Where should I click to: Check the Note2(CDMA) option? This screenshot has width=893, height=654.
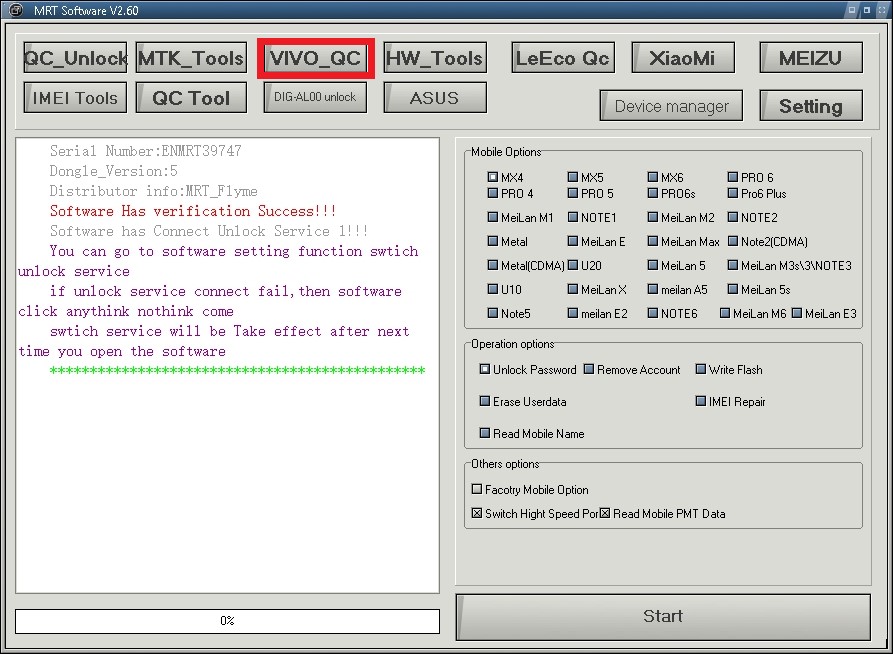(x=733, y=241)
